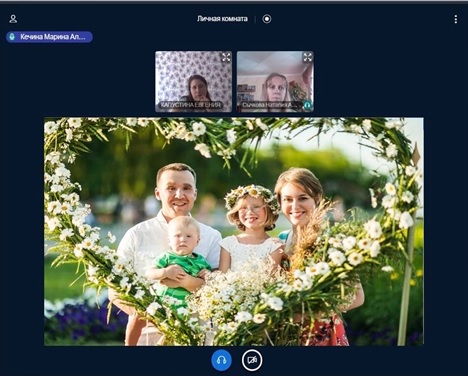Click the Личная комната room title

(222, 19)
